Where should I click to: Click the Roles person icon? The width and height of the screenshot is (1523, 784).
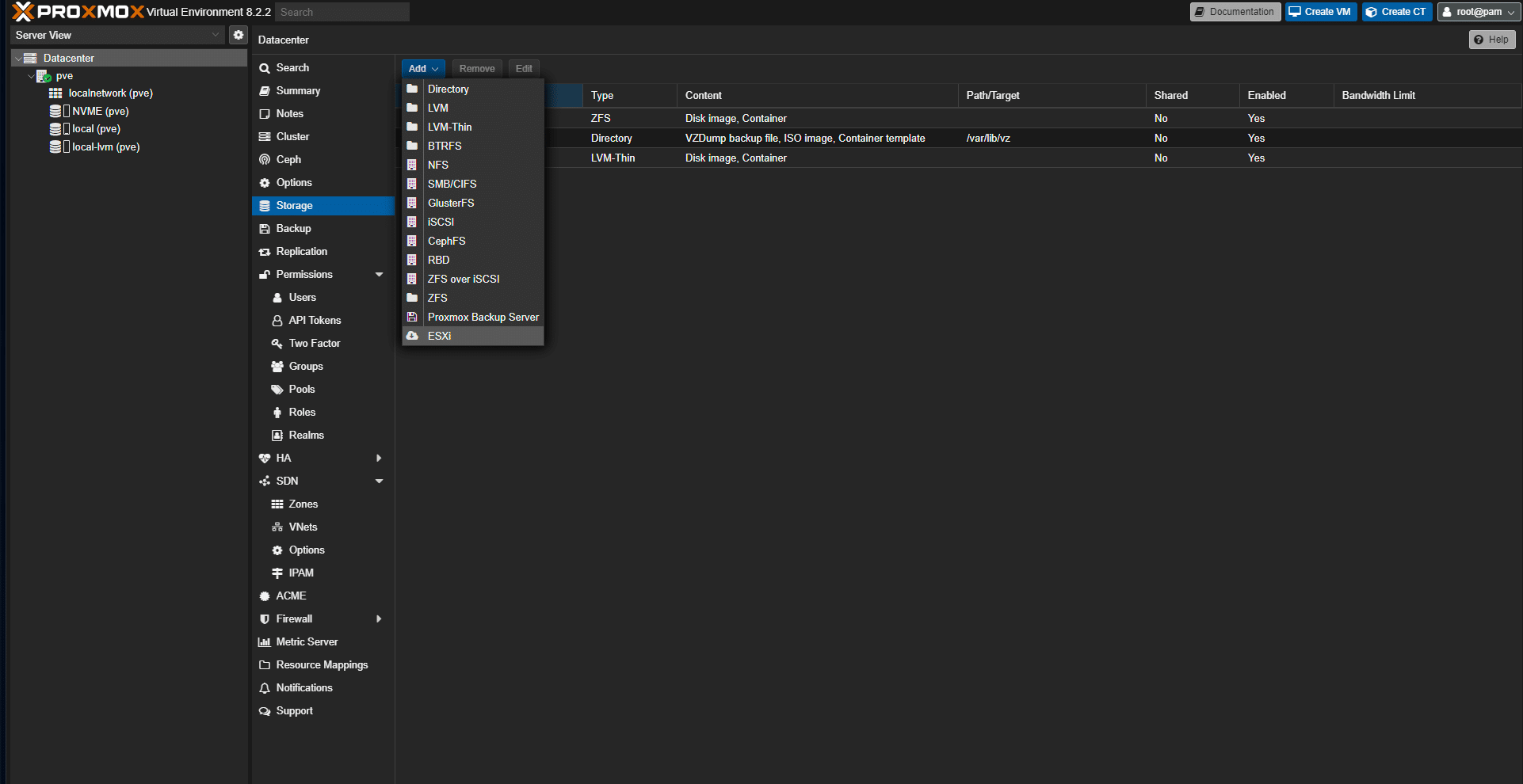pos(277,413)
